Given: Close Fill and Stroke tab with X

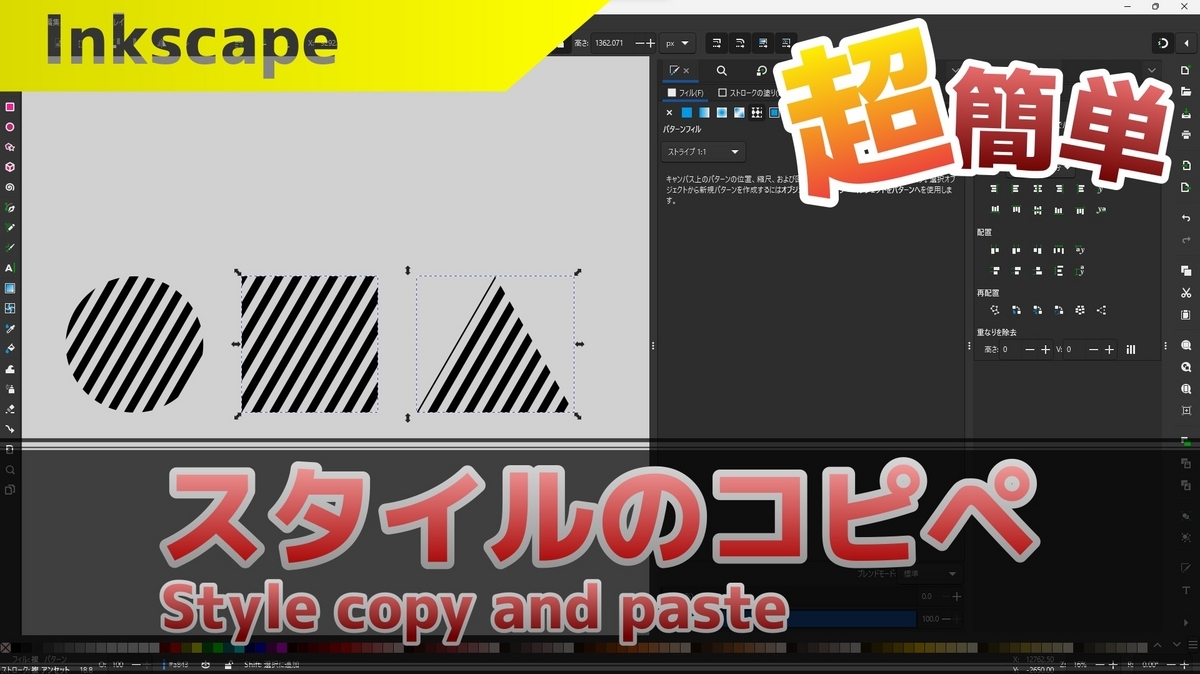Looking at the screenshot, I should pyautogui.click(x=686, y=71).
